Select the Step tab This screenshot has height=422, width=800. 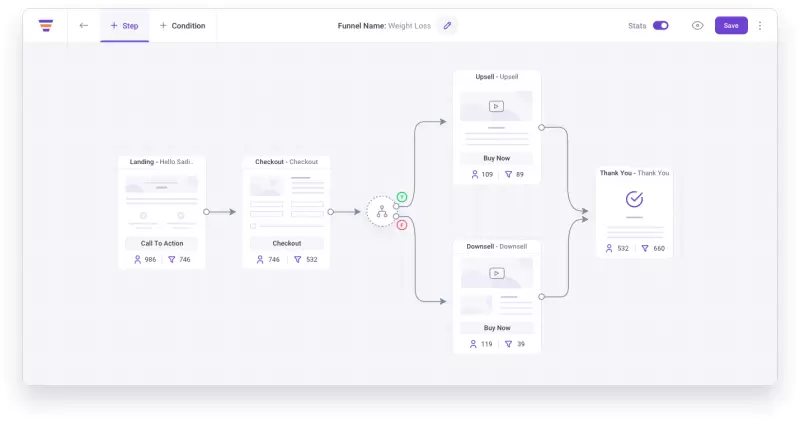point(124,26)
